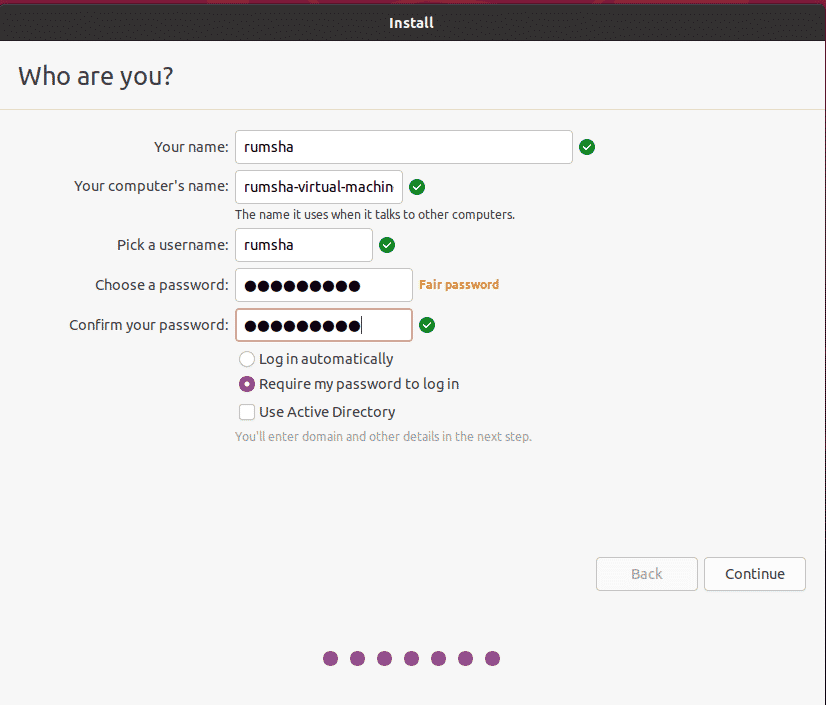The width and height of the screenshot is (826, 705).
Task: Click the first purple progress dot
Action: click(330, 659)
